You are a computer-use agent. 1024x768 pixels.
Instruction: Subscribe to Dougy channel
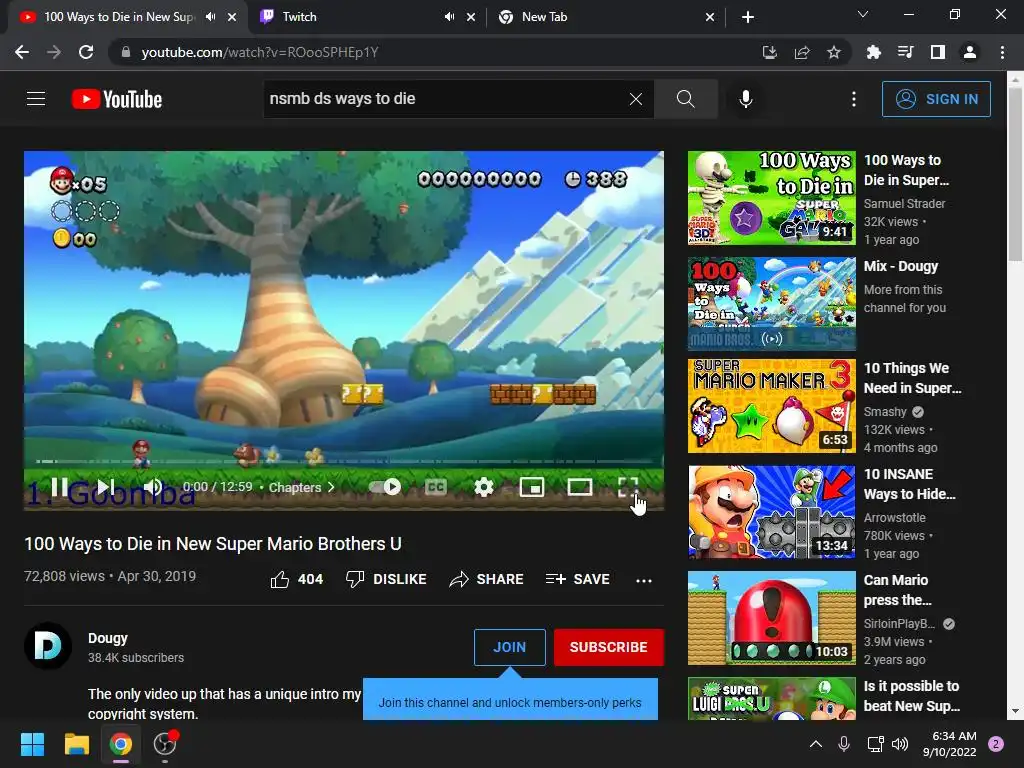609,647
